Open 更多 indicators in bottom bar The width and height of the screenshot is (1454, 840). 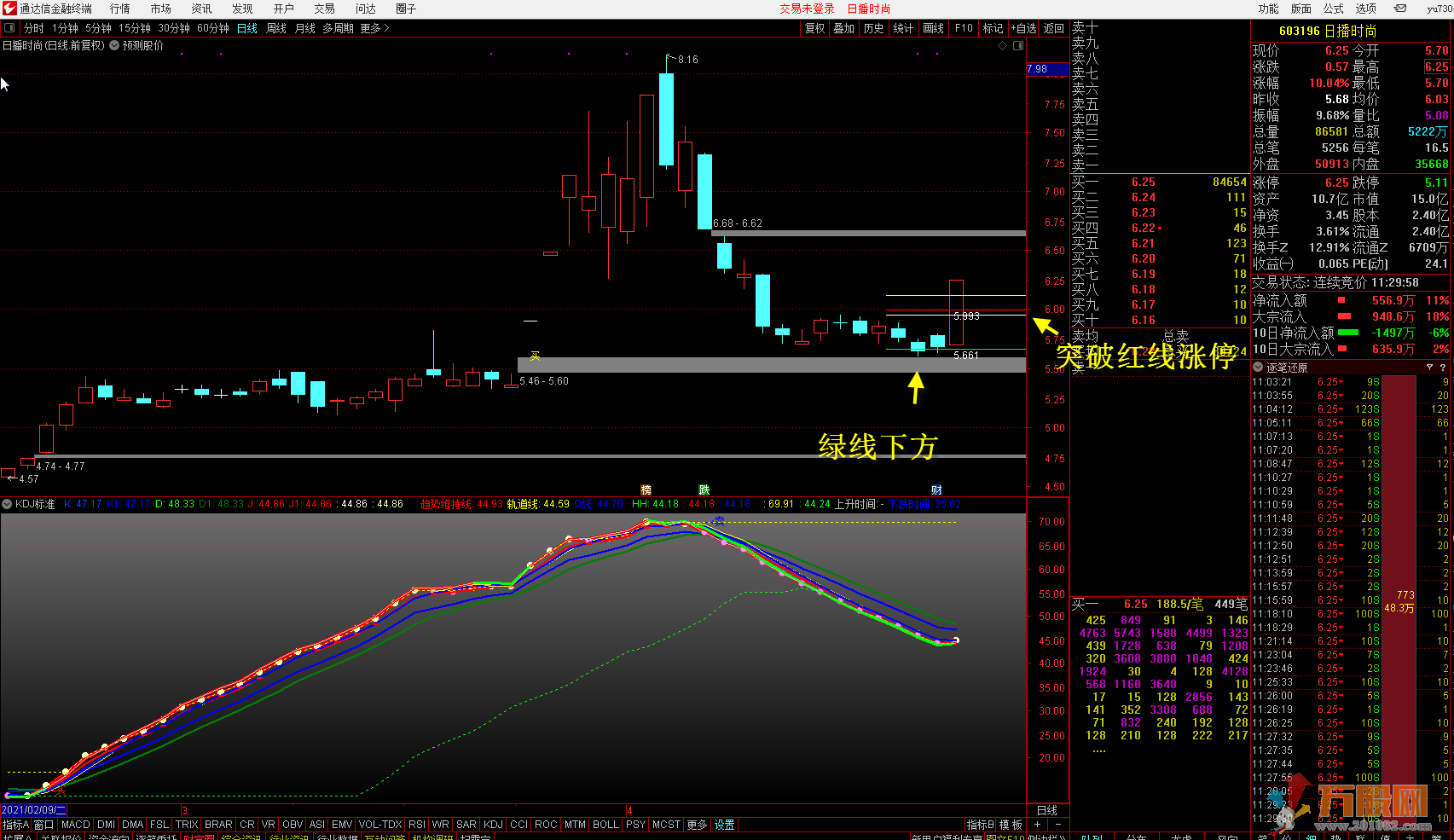[x=697, y=825]
